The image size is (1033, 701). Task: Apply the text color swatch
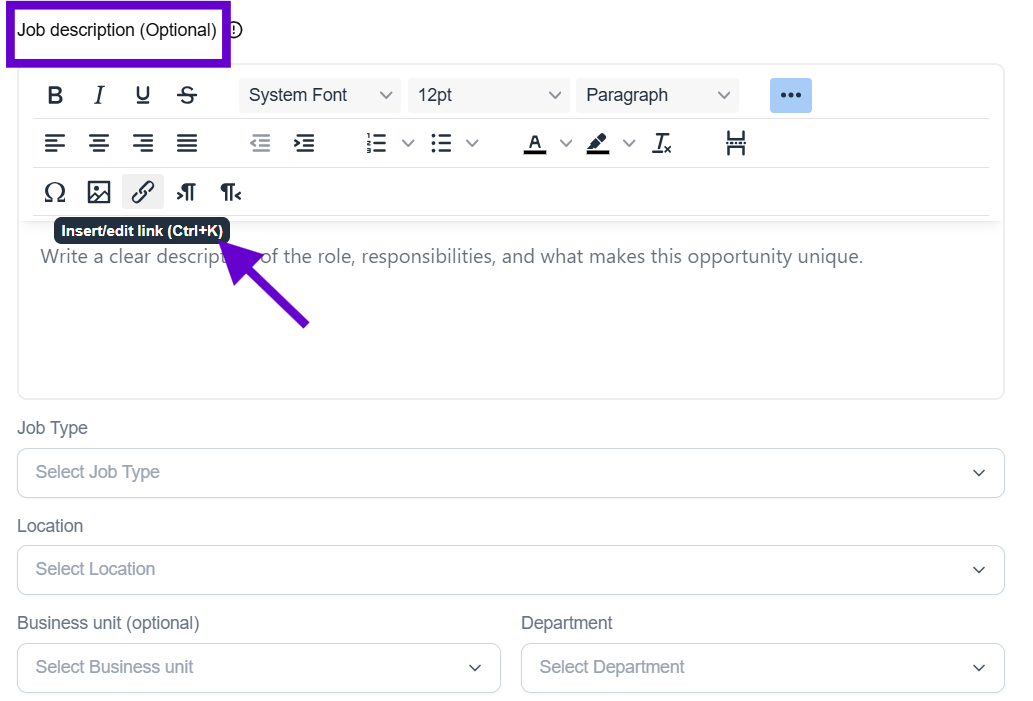[535, 143]
